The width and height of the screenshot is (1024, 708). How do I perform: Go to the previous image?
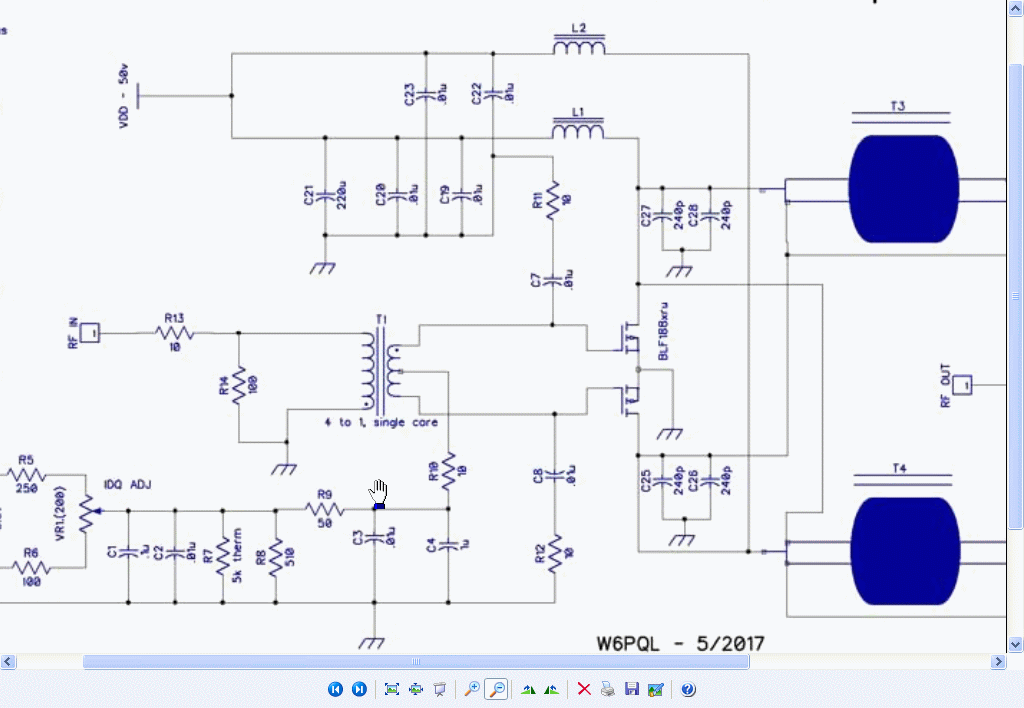(335, 689)
